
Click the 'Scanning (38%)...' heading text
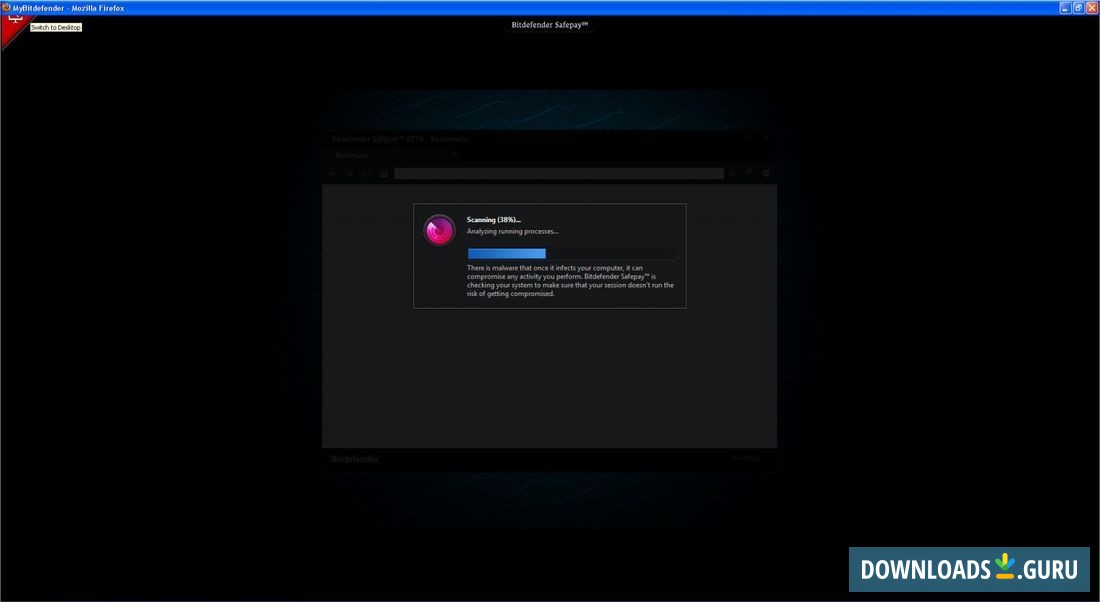[494, 220]
